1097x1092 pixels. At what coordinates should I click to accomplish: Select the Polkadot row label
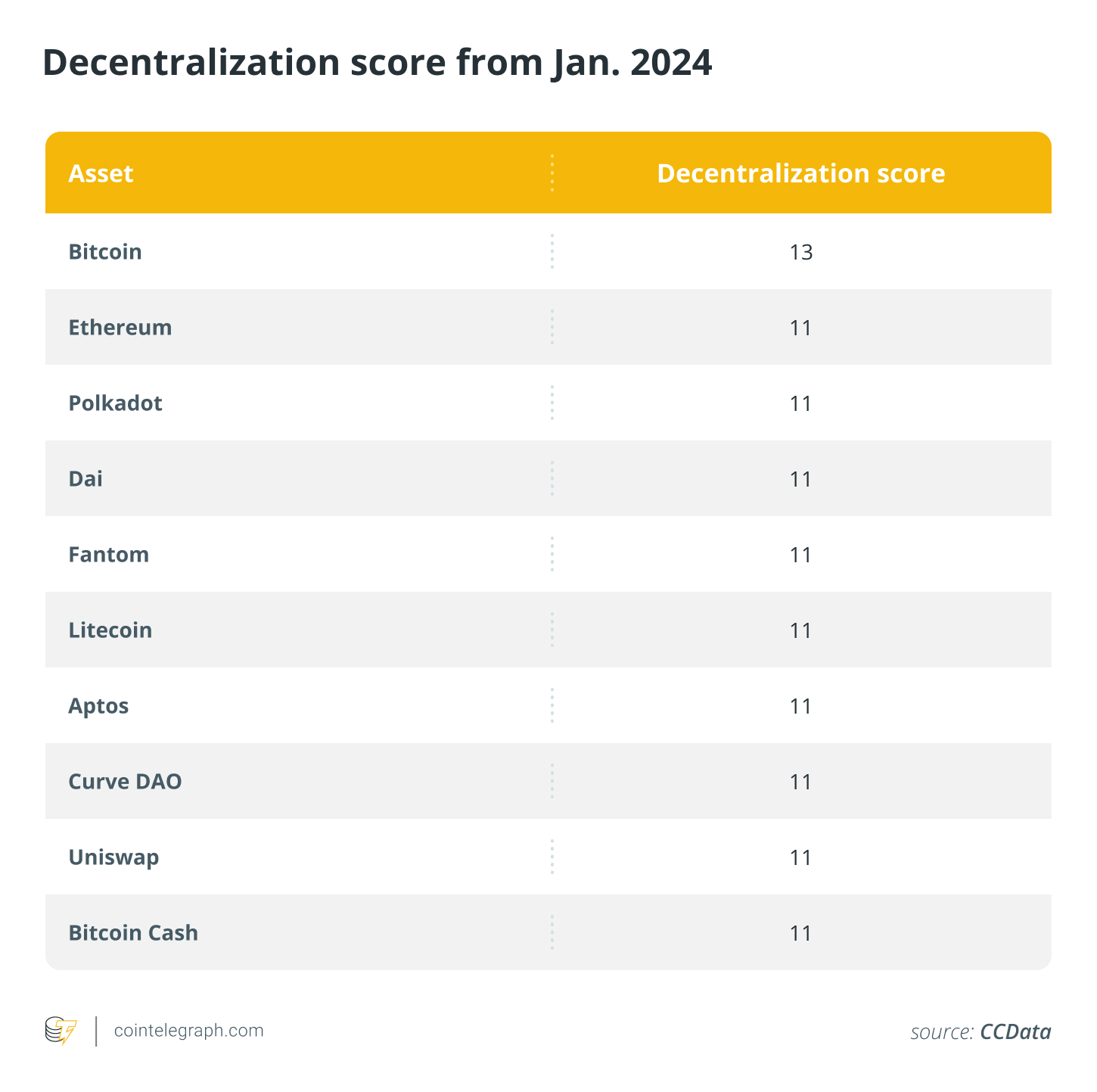click(115, 403)
